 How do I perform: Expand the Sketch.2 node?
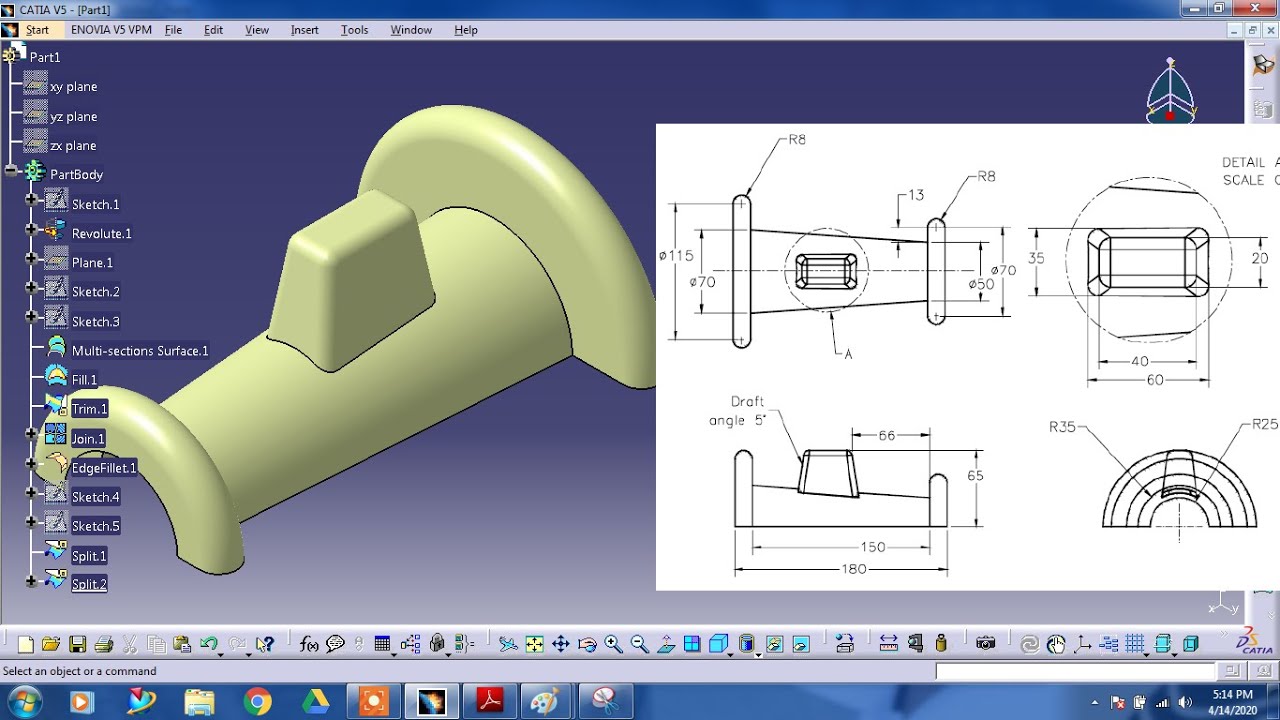[31, 288]
